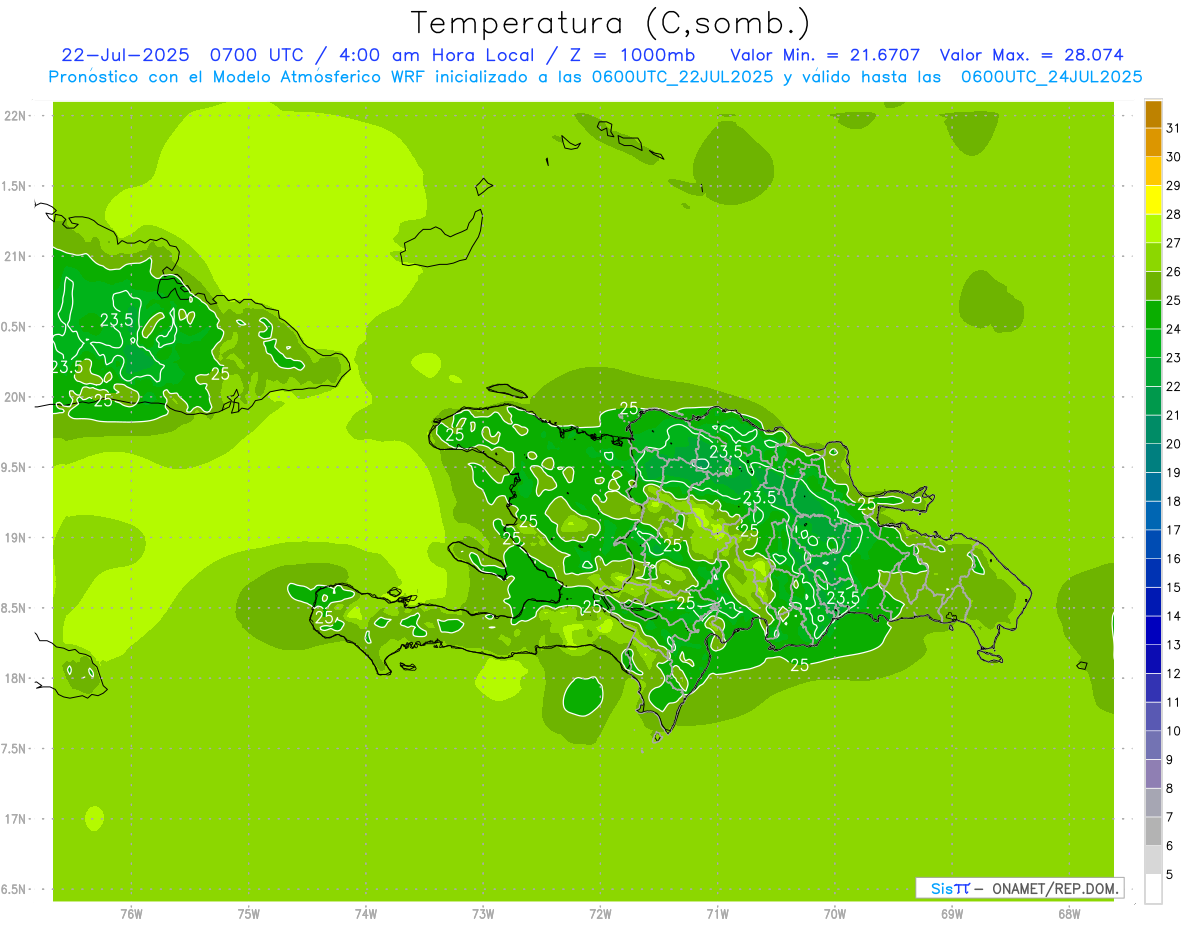Click the 68W longitude axis label
1200x927 pixels.
click(1069, 913)
